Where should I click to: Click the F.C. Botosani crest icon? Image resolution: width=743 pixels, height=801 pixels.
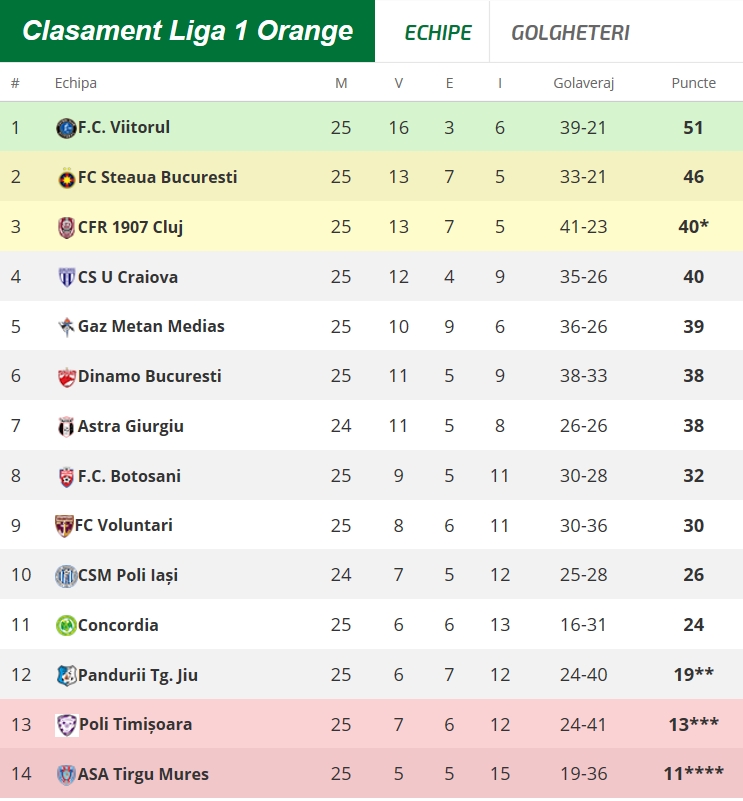(66, 477)
